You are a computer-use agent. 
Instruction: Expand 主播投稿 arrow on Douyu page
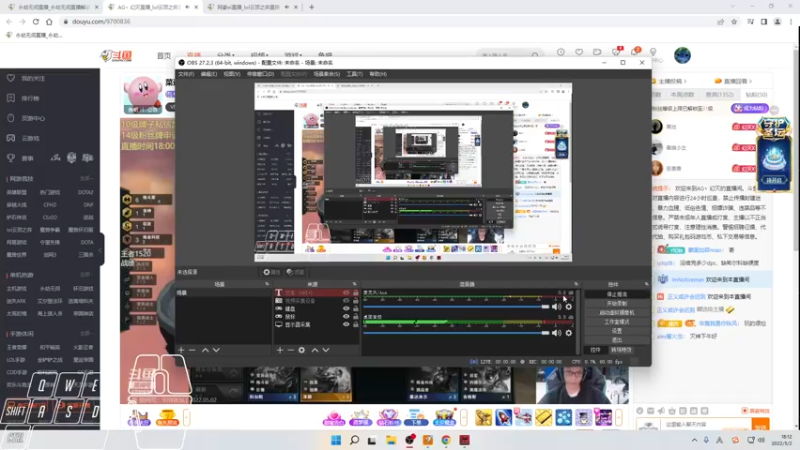click(x=685, y=81)
